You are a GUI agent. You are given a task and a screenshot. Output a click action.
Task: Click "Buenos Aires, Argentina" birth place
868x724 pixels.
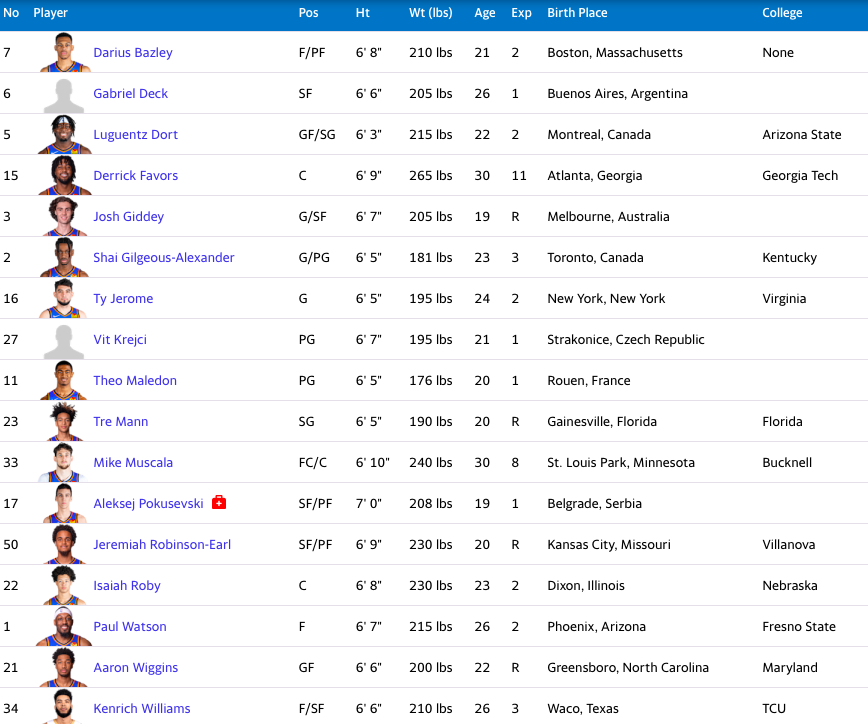coord(617,94)
